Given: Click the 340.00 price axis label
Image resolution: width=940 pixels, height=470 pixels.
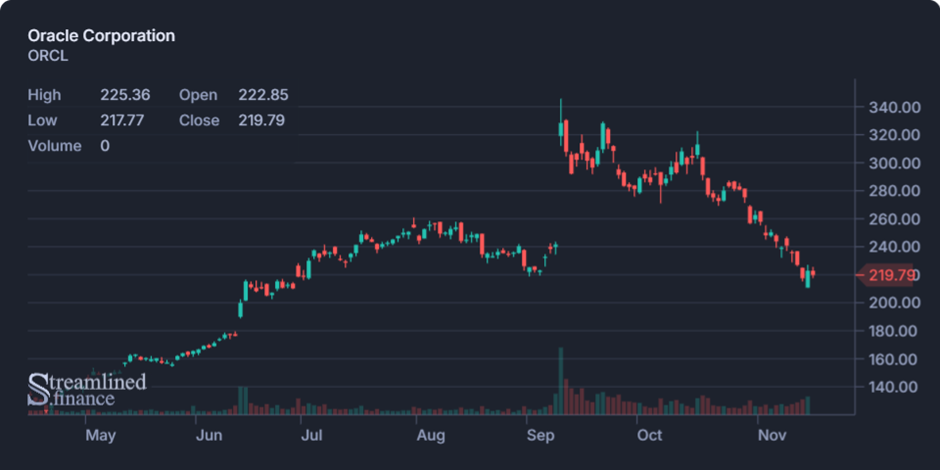Looking at the screenshot, I should [x=894, y=107].
